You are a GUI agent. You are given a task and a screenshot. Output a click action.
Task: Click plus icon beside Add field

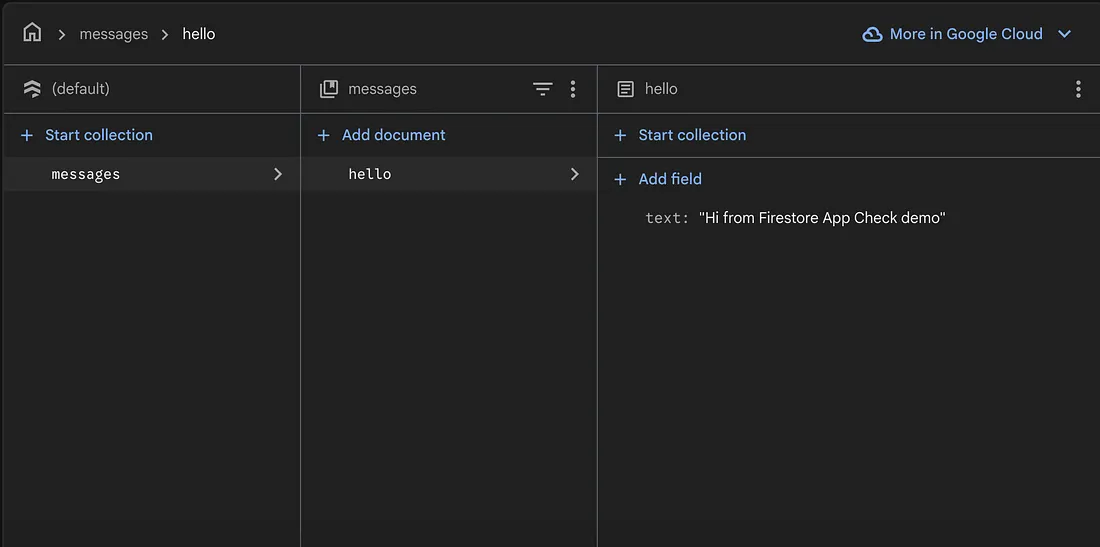pos(620,180)
